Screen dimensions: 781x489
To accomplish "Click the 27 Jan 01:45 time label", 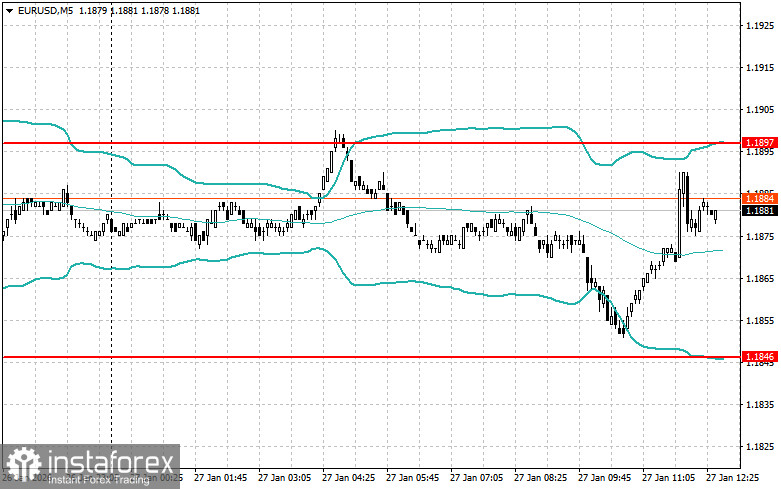I will pyautogui.click(x=220, y=478).
